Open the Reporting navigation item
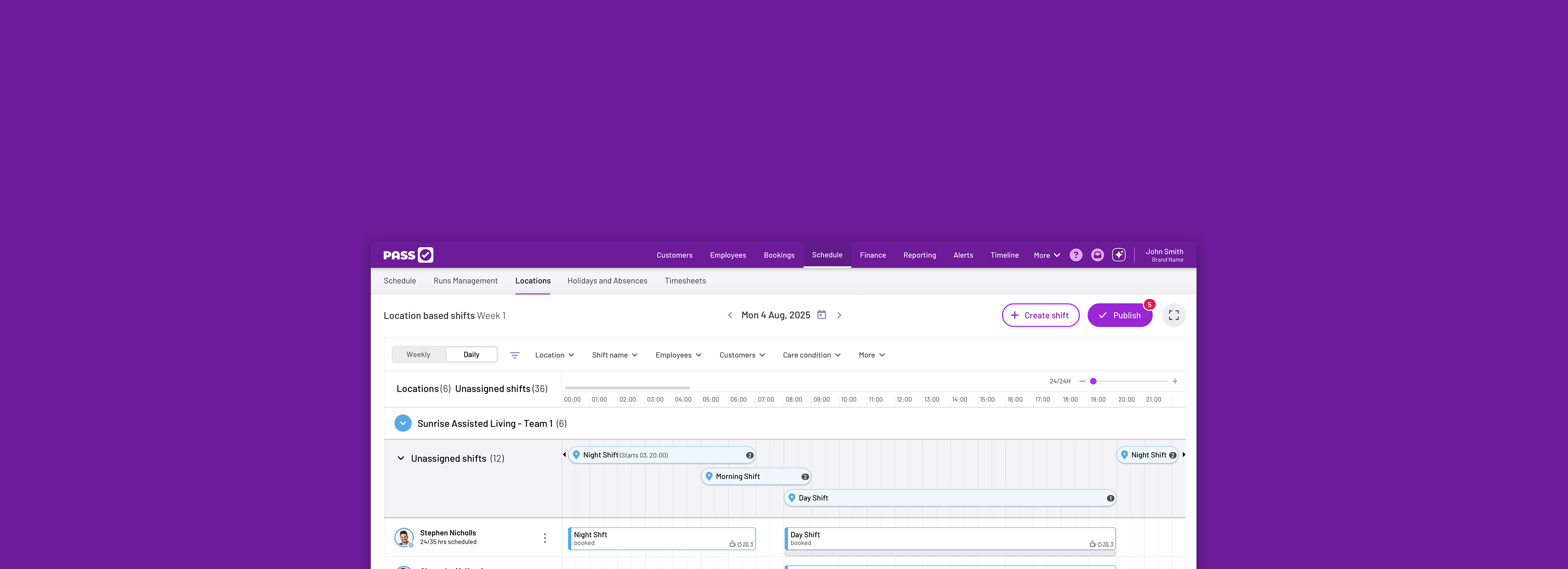 click(x=919, y=256)
